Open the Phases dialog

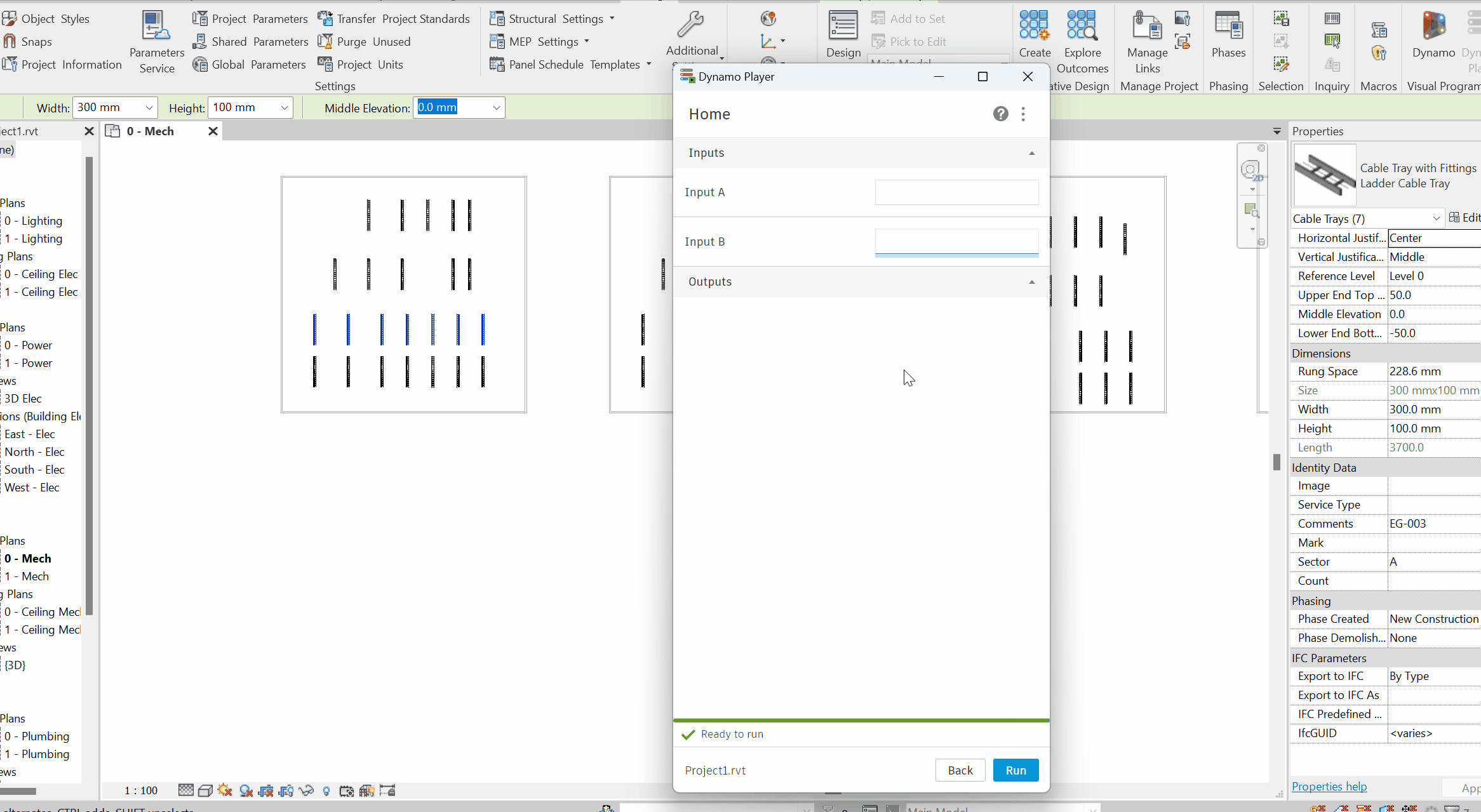tap(1228, 35)
